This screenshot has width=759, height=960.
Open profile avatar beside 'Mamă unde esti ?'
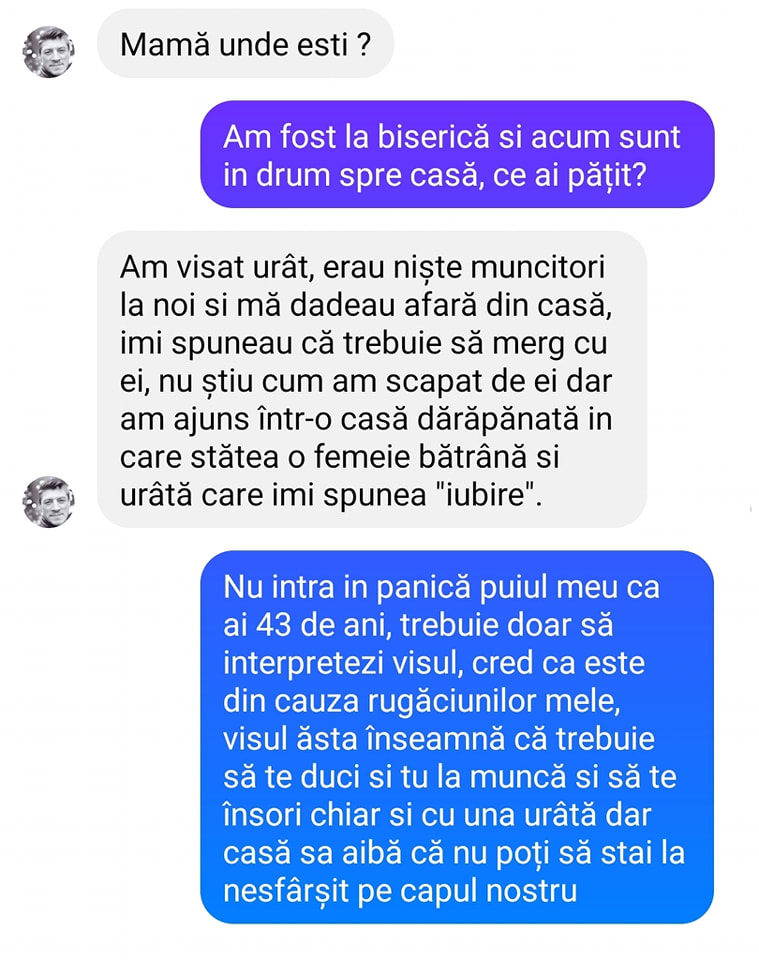[x=49, y=52]
